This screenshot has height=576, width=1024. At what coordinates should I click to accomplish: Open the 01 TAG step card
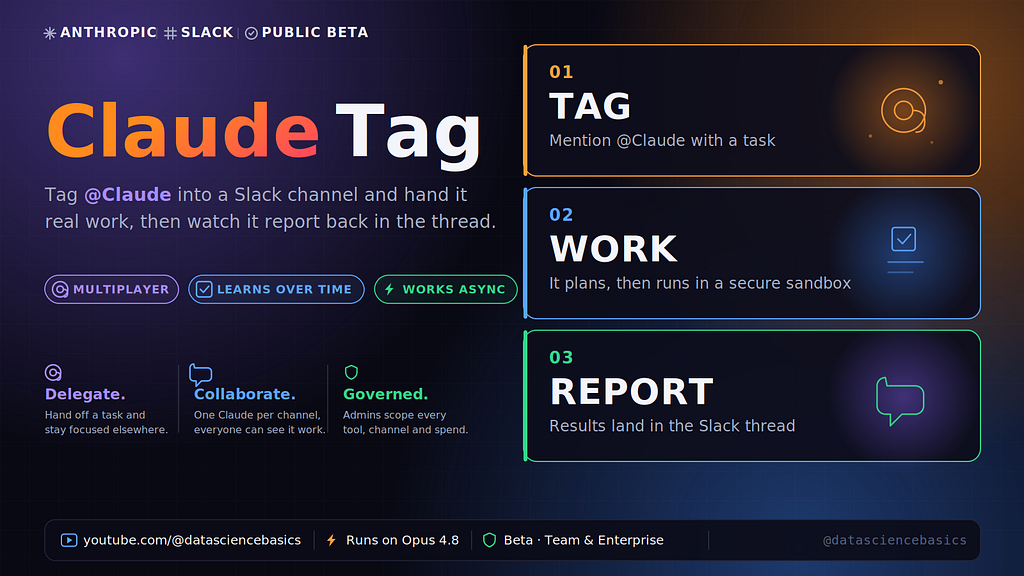coord(752,110)
